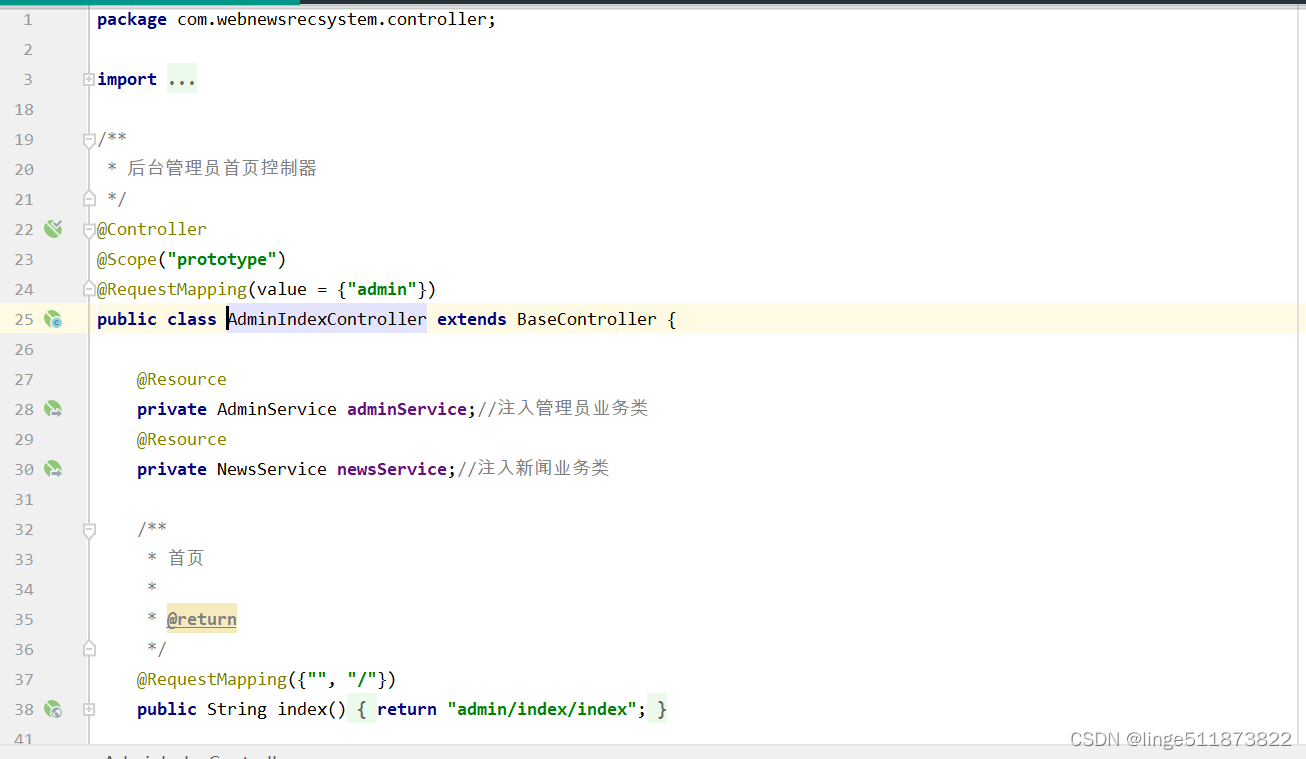Screen dimensions: 1306x759
Task: Click the Spring bean gutter icon on line 22
Action: [x=53, y=229]
